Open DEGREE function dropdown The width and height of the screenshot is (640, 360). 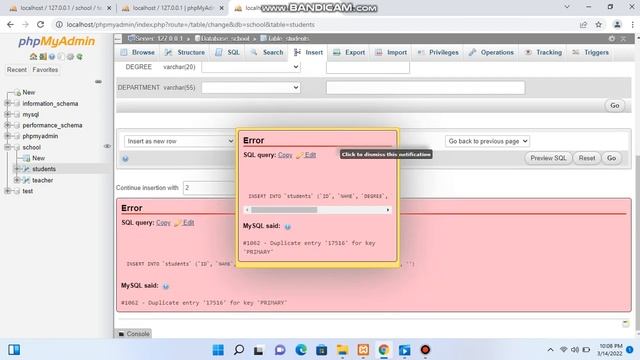[x=251, y=67]
